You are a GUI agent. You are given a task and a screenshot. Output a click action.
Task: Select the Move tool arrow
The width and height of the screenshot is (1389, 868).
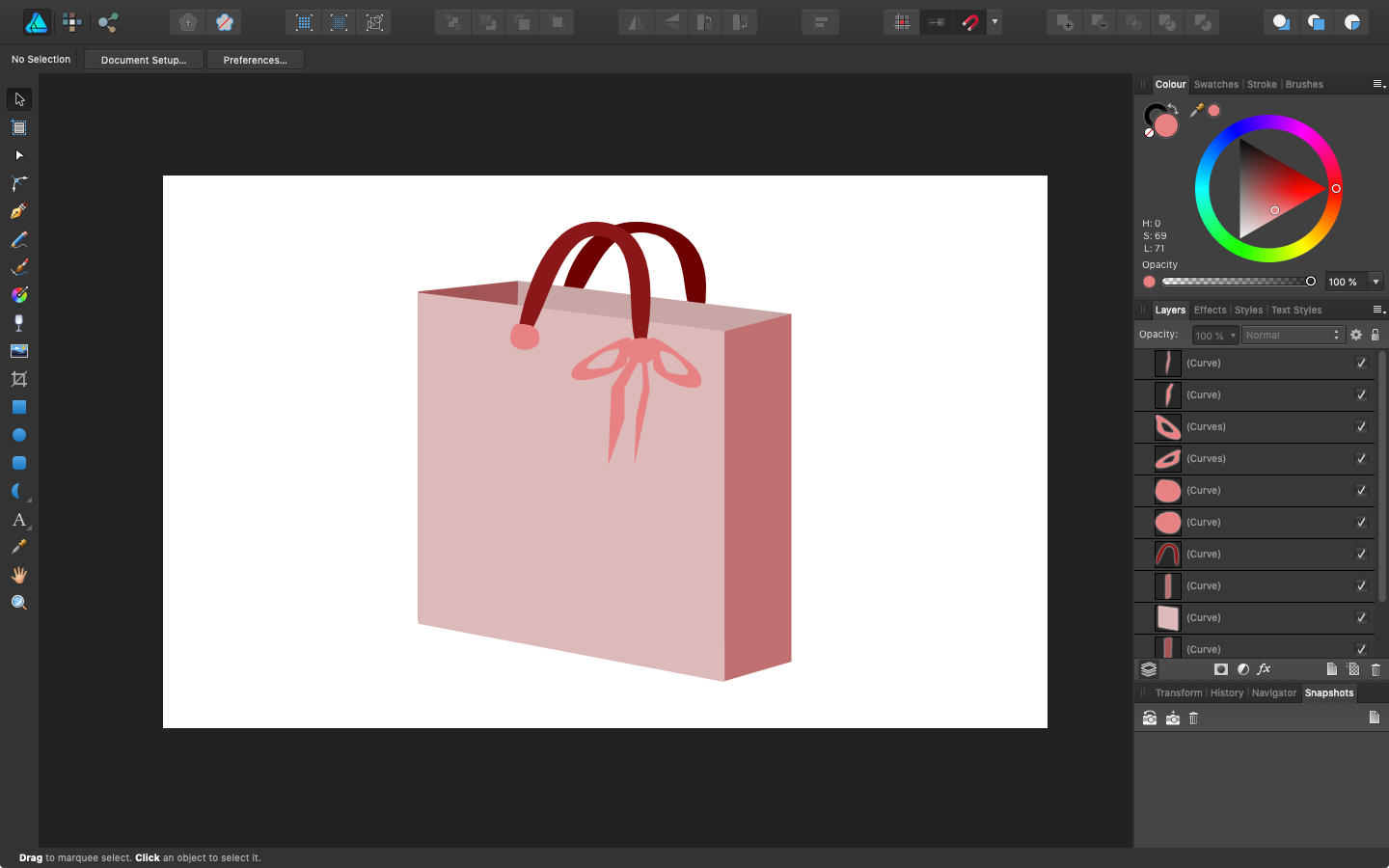[19, 99]
